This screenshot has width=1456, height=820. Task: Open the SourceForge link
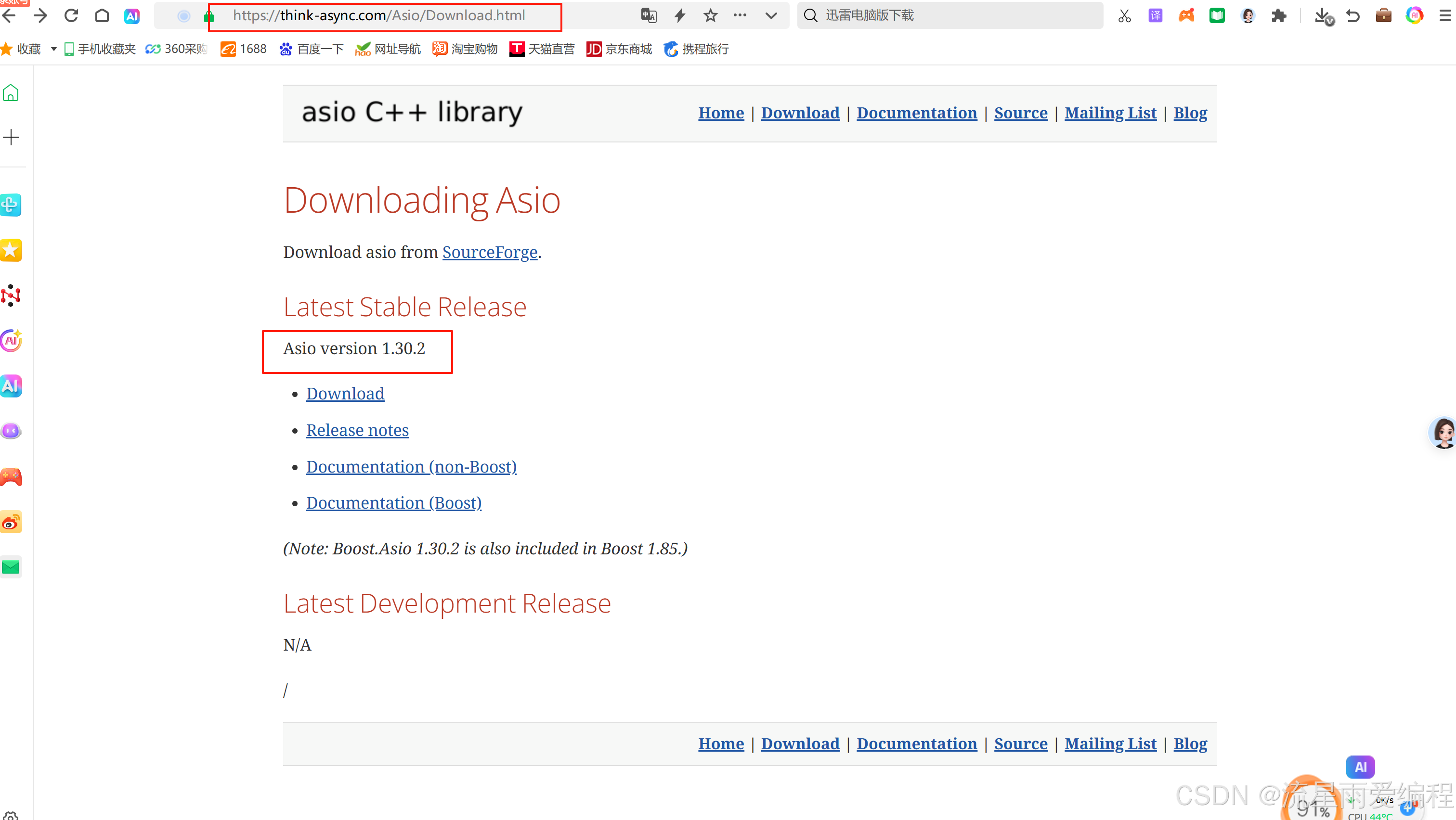[x=490, y=252]
